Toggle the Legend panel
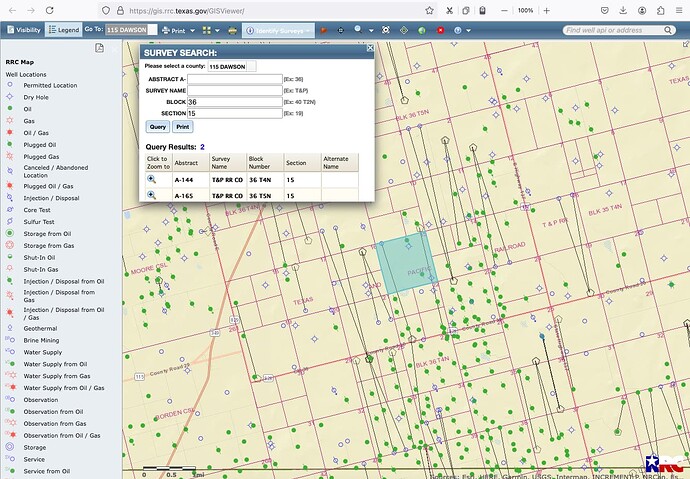The width and height of the screenshot is (690, 479). click(64, 31)
